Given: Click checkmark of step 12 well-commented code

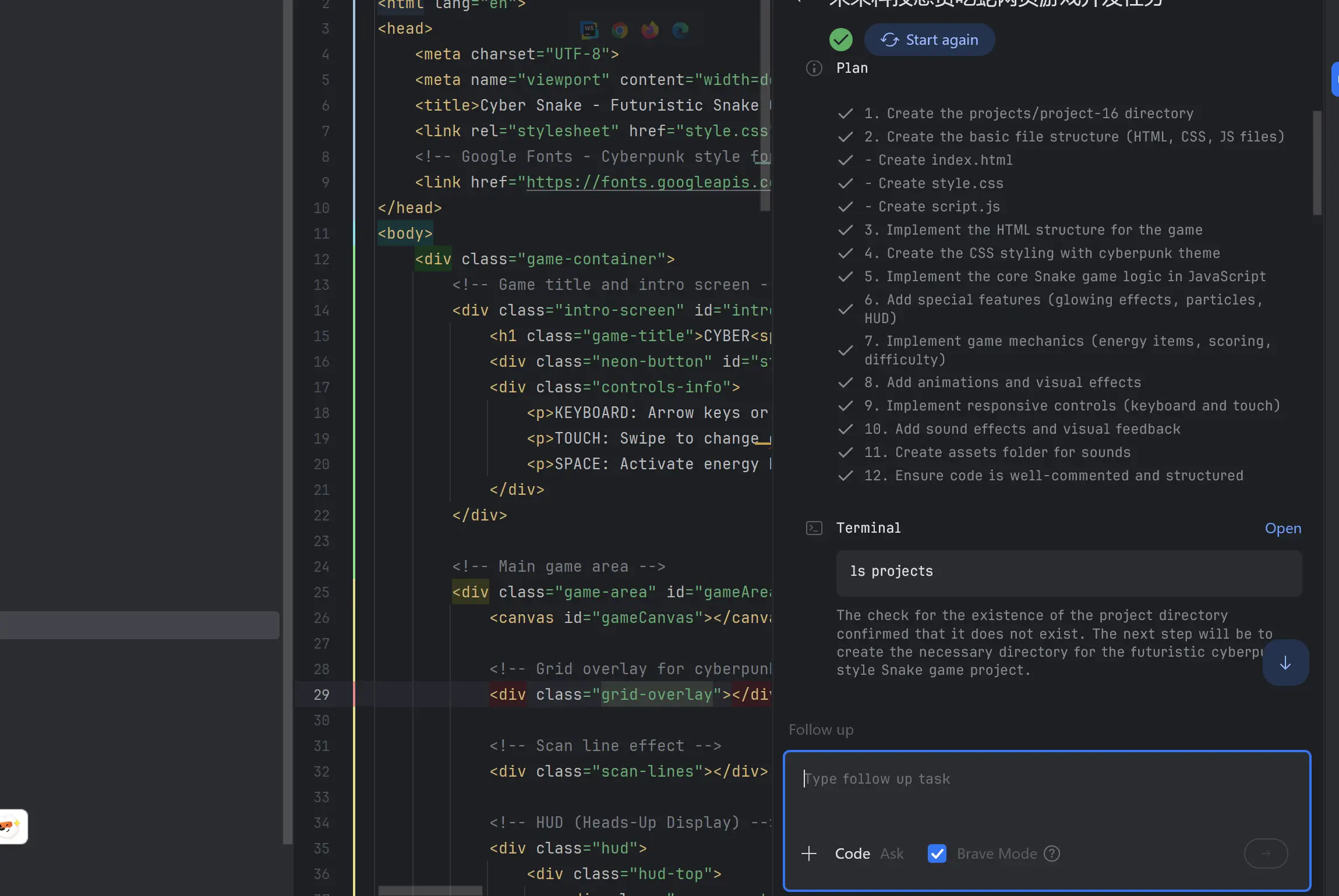Looking at the screenshot, I should [x=845, y=476].
